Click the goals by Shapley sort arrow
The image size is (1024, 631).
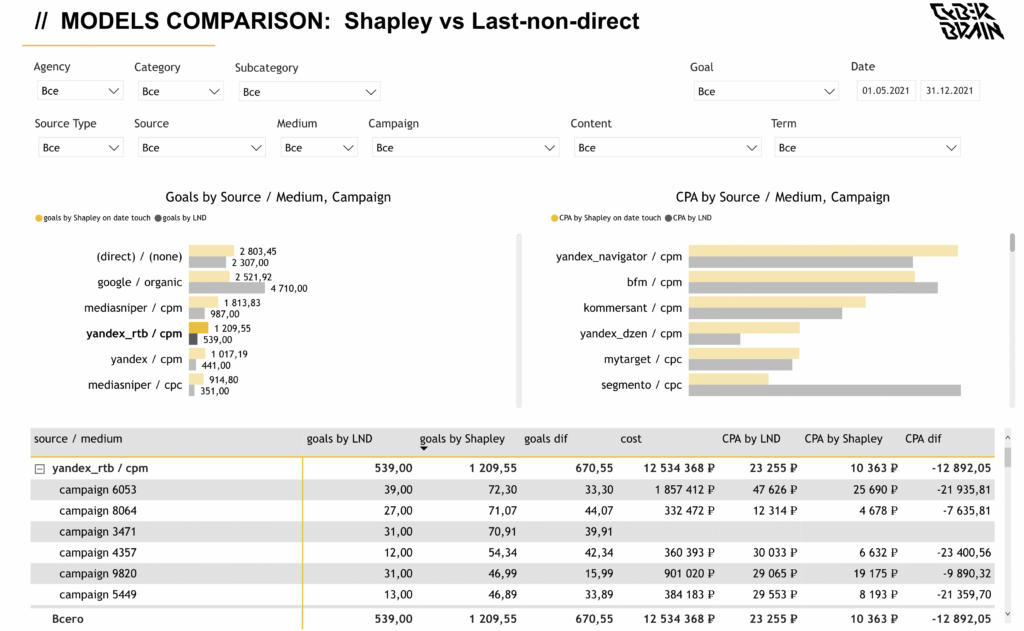pyautogui.click(x=424, y=448)
